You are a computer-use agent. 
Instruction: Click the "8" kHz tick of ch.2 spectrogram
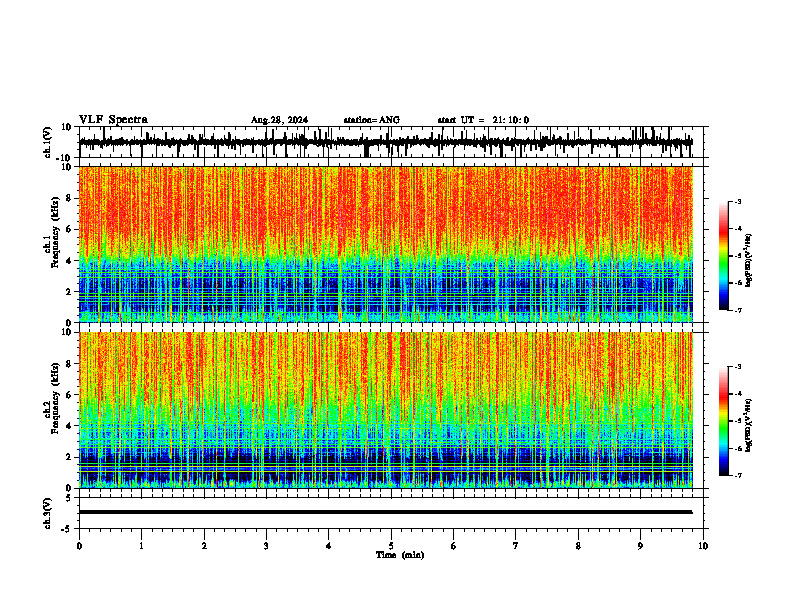(x=69, y=364)
